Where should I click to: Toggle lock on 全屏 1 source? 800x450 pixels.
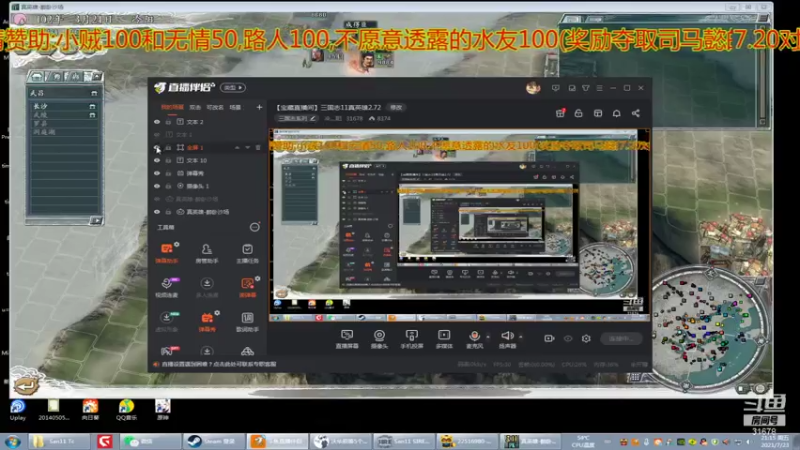(x=168, y=147)
